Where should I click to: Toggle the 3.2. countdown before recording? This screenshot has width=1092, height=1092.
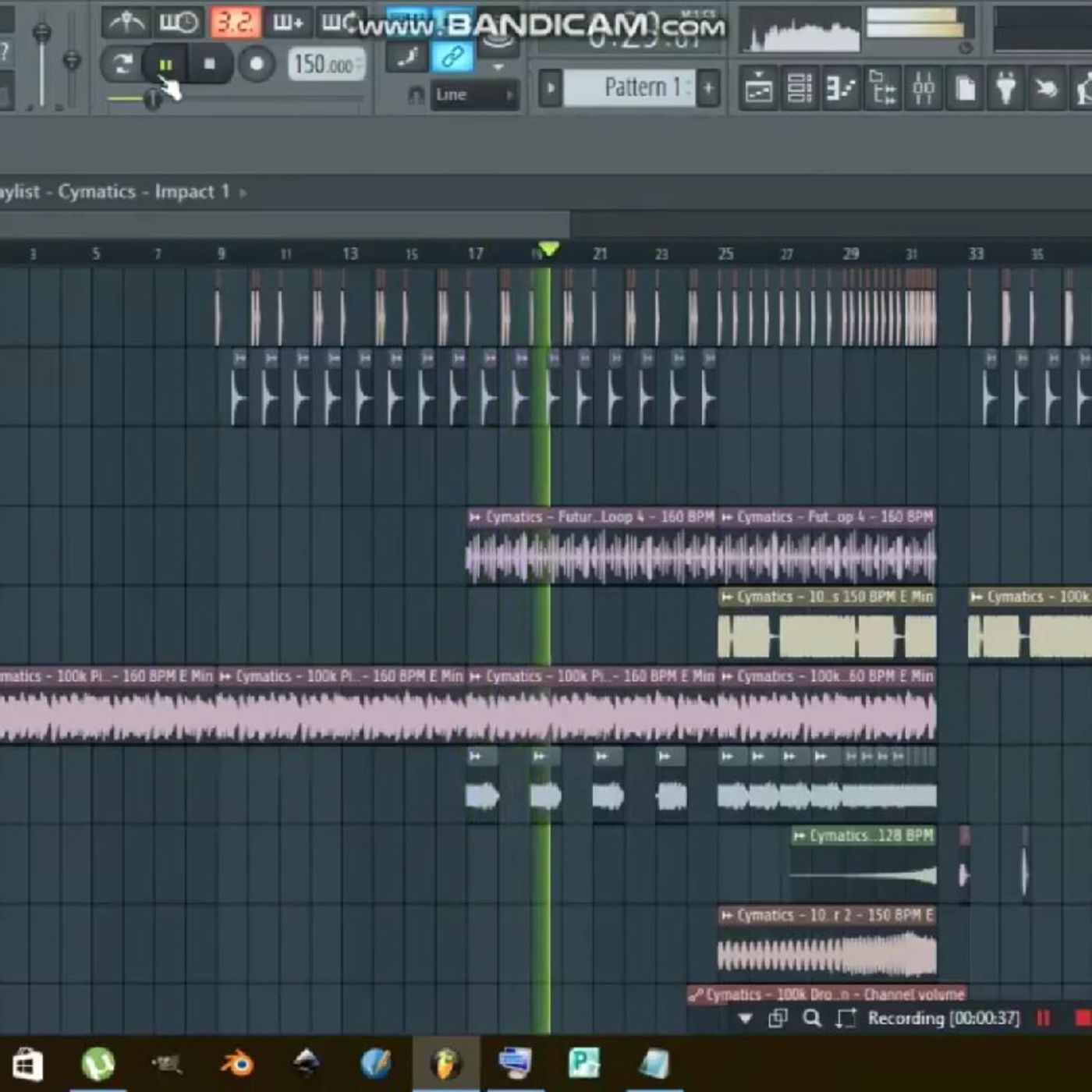(235, 23)
